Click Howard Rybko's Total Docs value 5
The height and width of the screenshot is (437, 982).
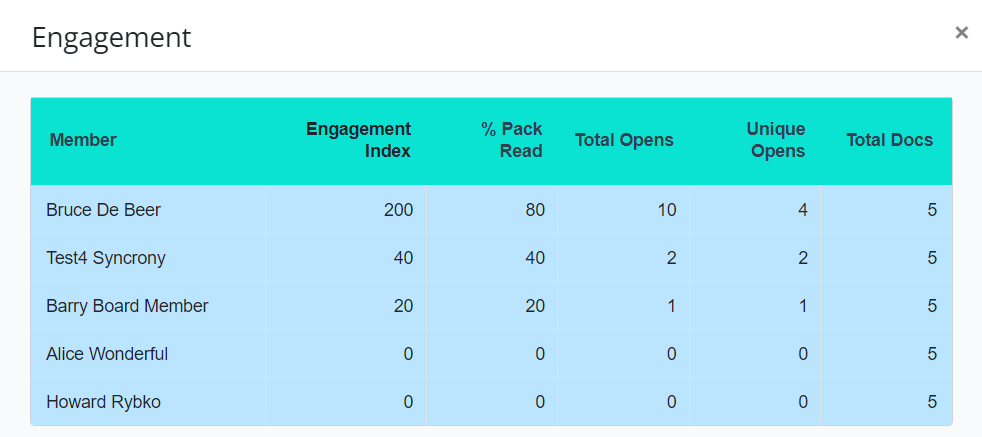(x=933, y=402)
